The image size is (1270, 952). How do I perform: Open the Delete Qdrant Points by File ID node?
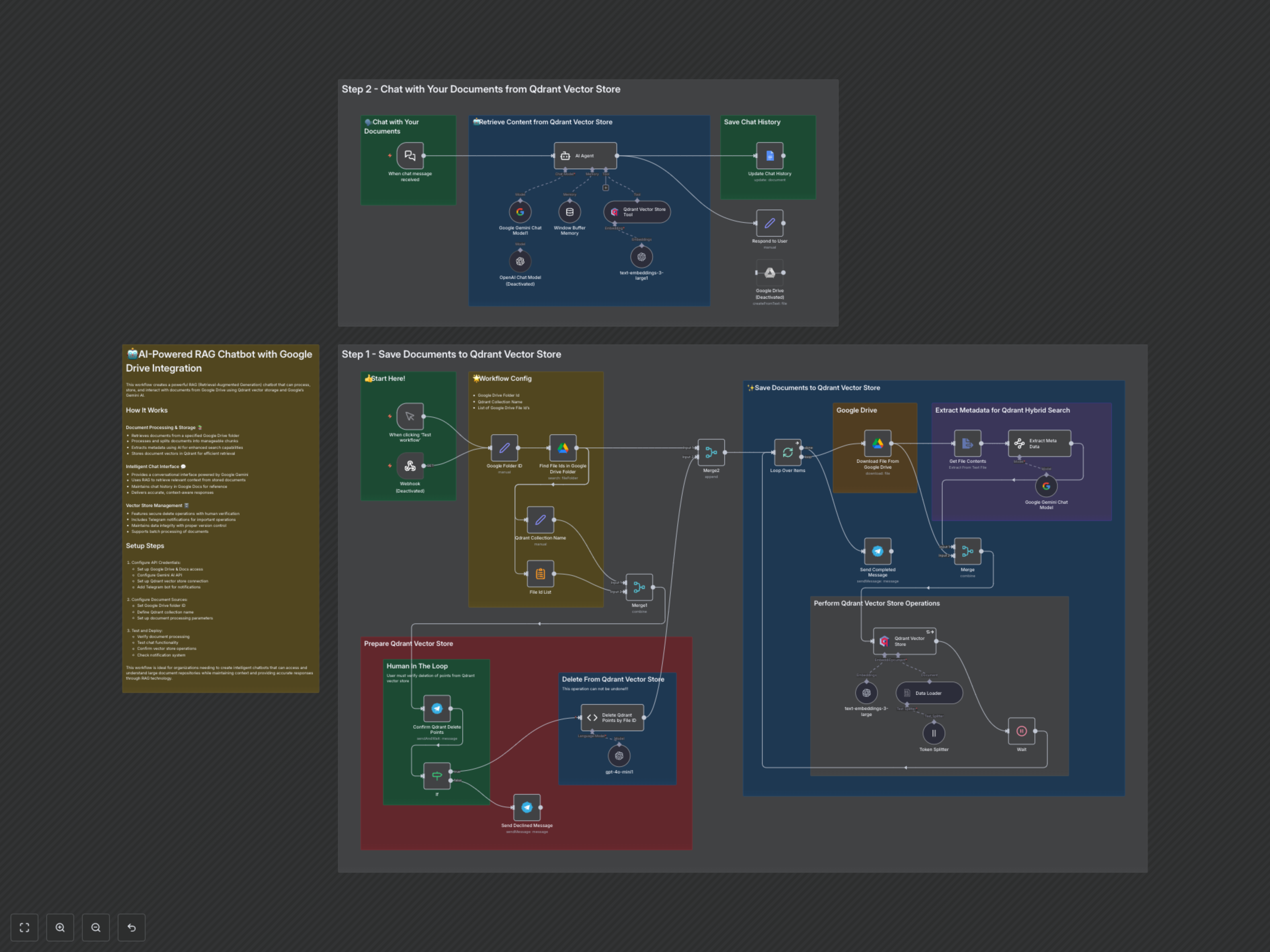612,717
